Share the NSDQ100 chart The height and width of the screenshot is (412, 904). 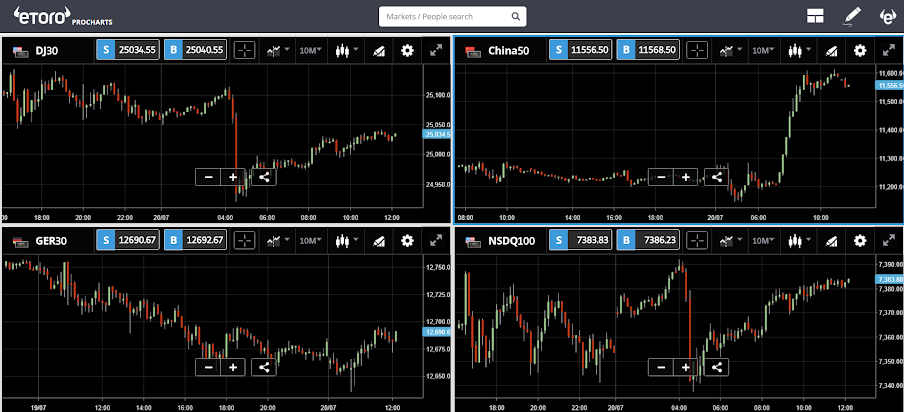click(x=717, y=367)
